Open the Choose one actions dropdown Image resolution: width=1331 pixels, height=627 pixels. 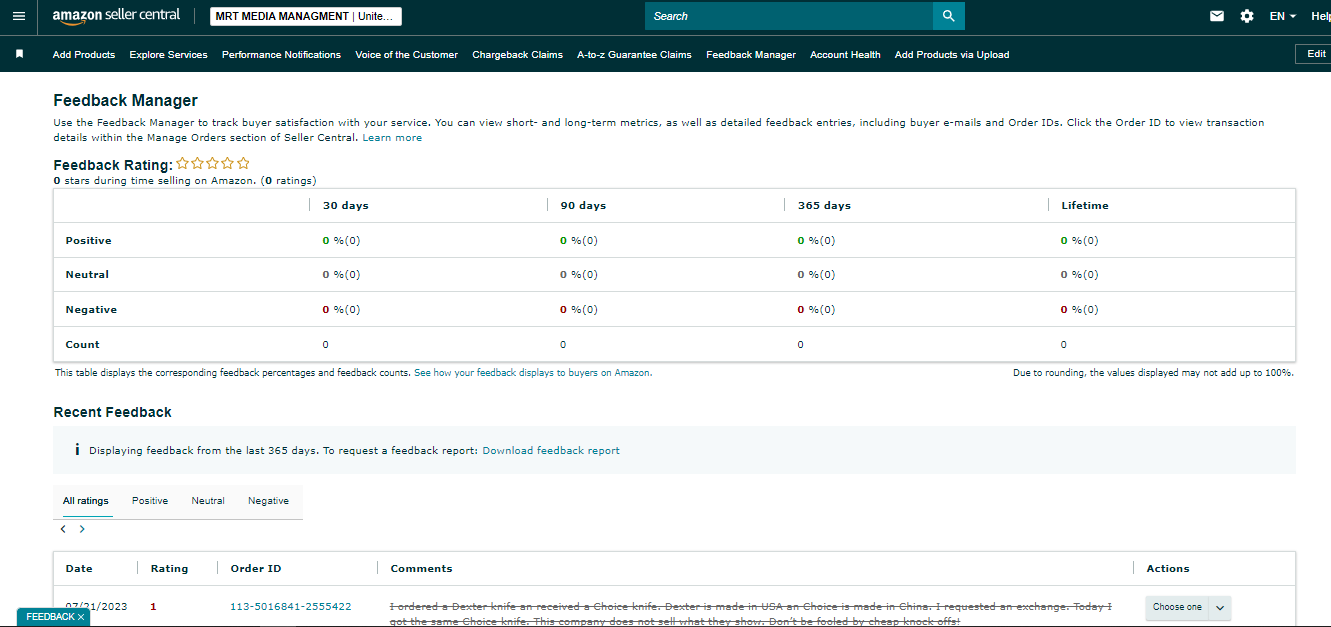[1188, 607]
